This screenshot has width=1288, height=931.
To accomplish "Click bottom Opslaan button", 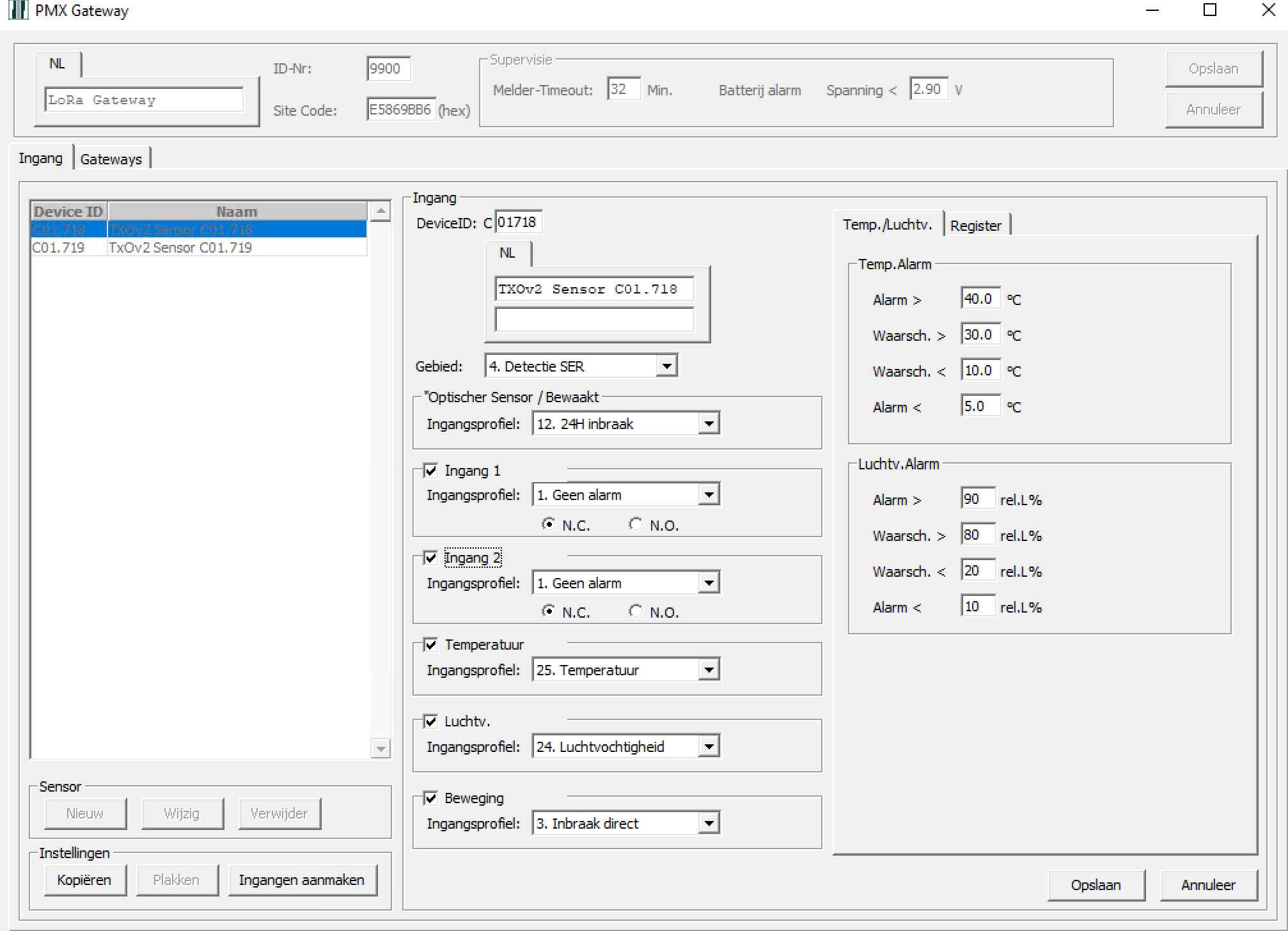I will (x=1096, y=885).
